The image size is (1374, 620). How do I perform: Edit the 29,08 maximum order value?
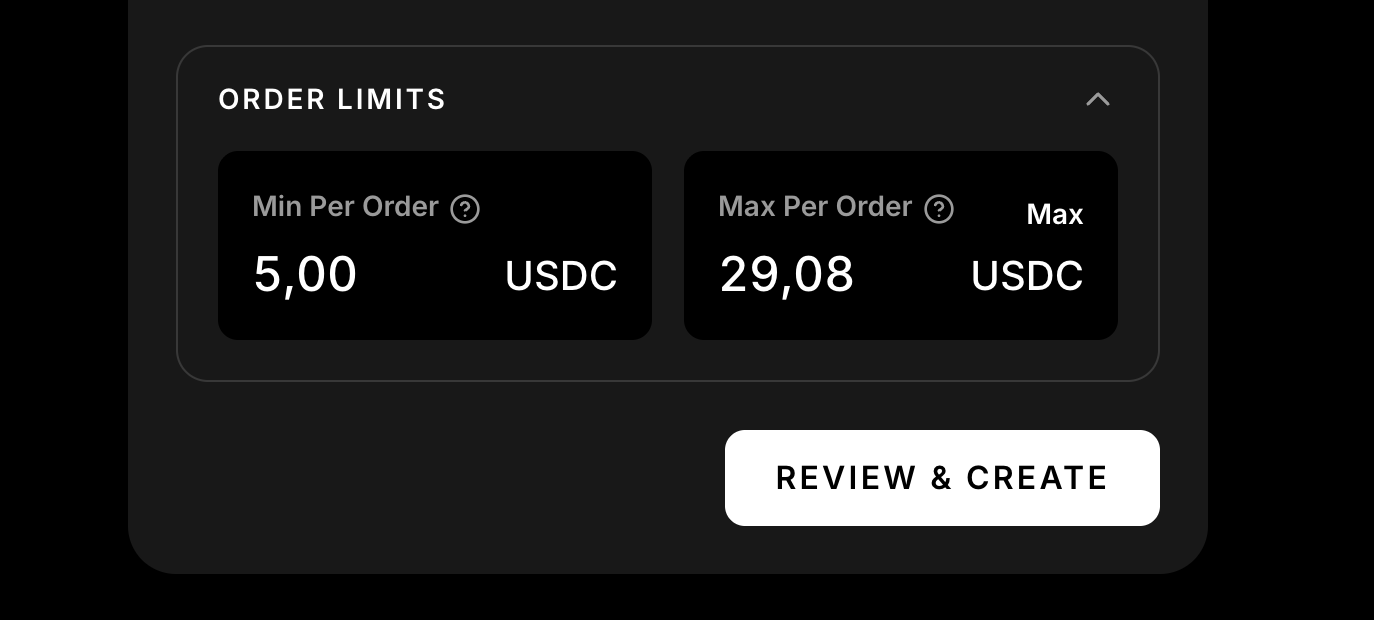click(787, 274)
